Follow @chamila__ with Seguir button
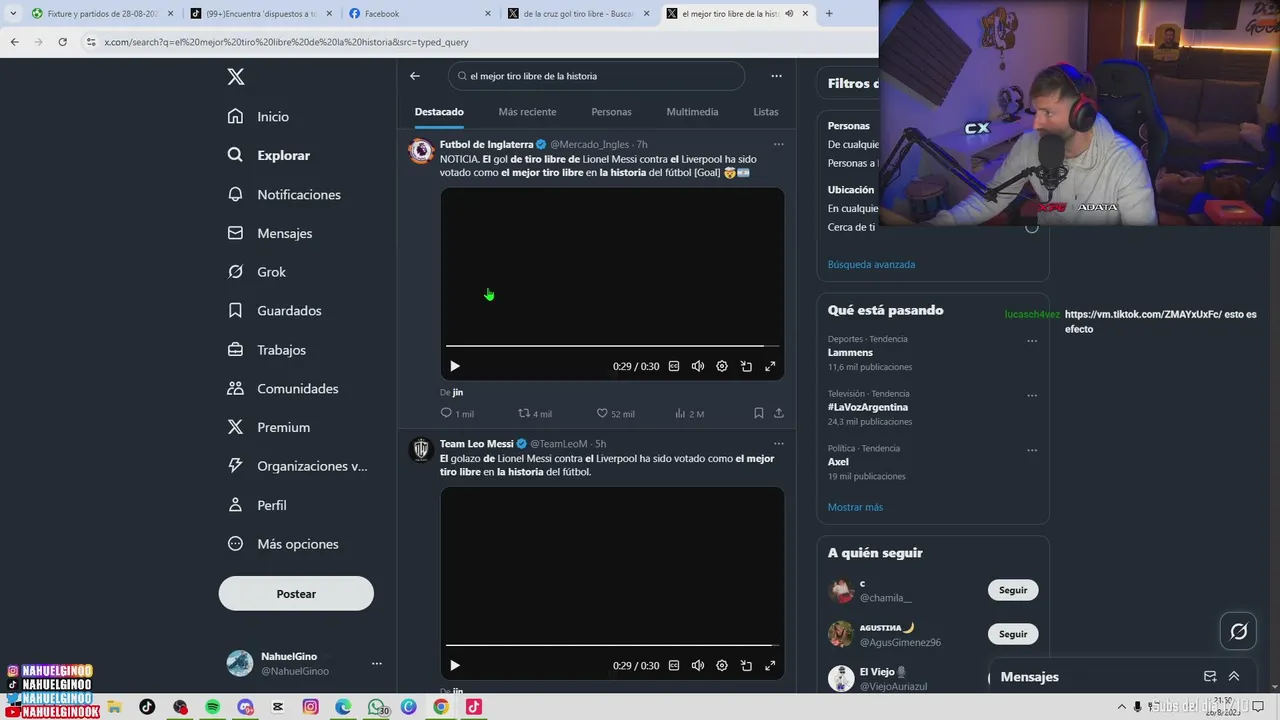Image resolution: width=1280 pixels, height=720 pixels. click(1013, 590)
